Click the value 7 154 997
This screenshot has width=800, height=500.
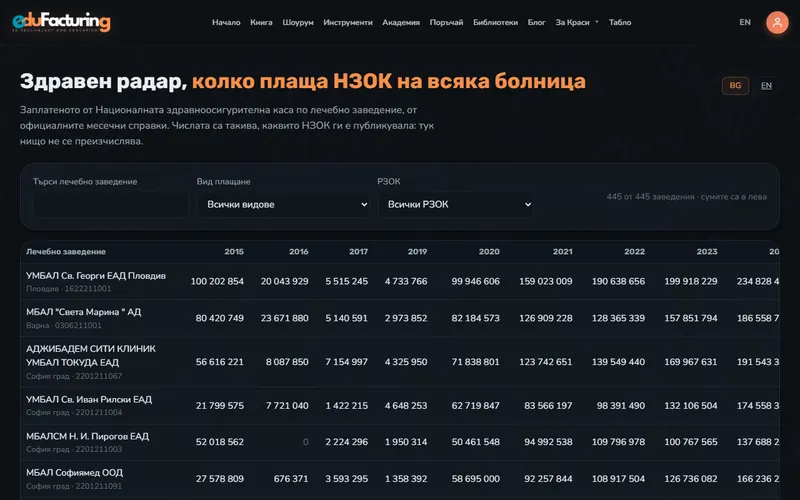point(346,362)
